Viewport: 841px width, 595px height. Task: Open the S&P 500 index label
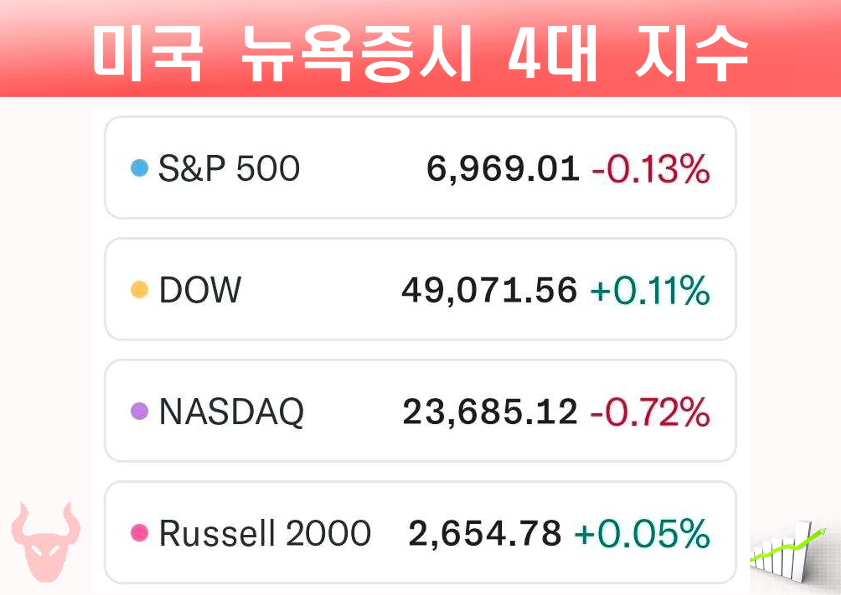coord(229,169)
